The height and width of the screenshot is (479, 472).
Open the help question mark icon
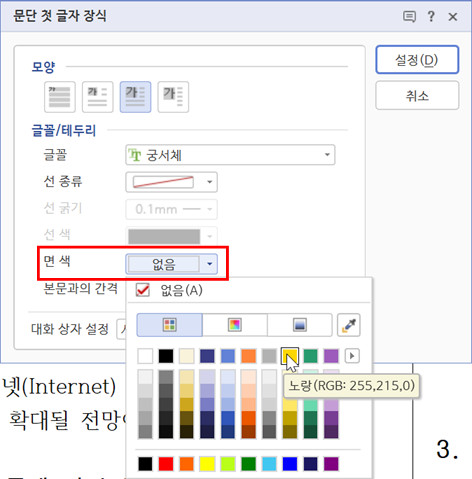[x=431, y=16]
